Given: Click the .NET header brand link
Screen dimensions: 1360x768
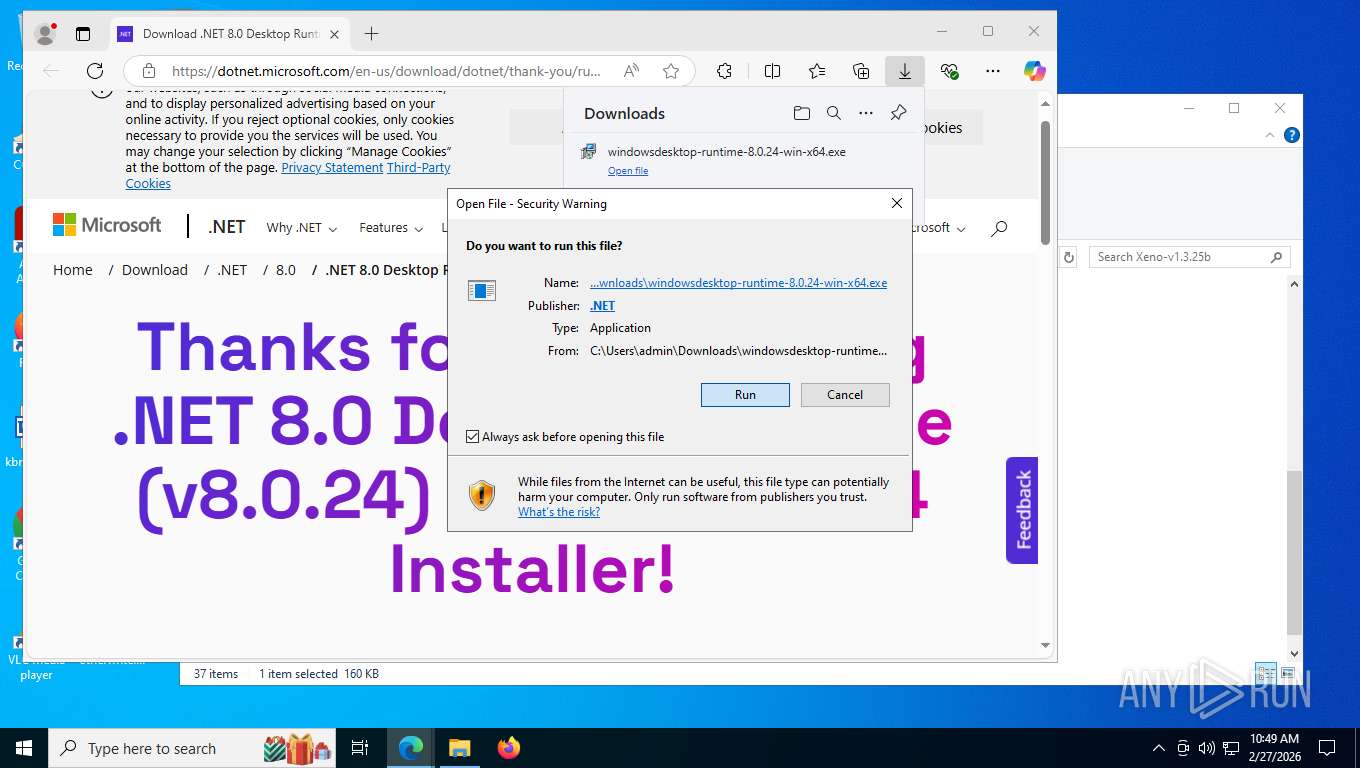Looking at the screenshot, I should click(x=227, y=227).
